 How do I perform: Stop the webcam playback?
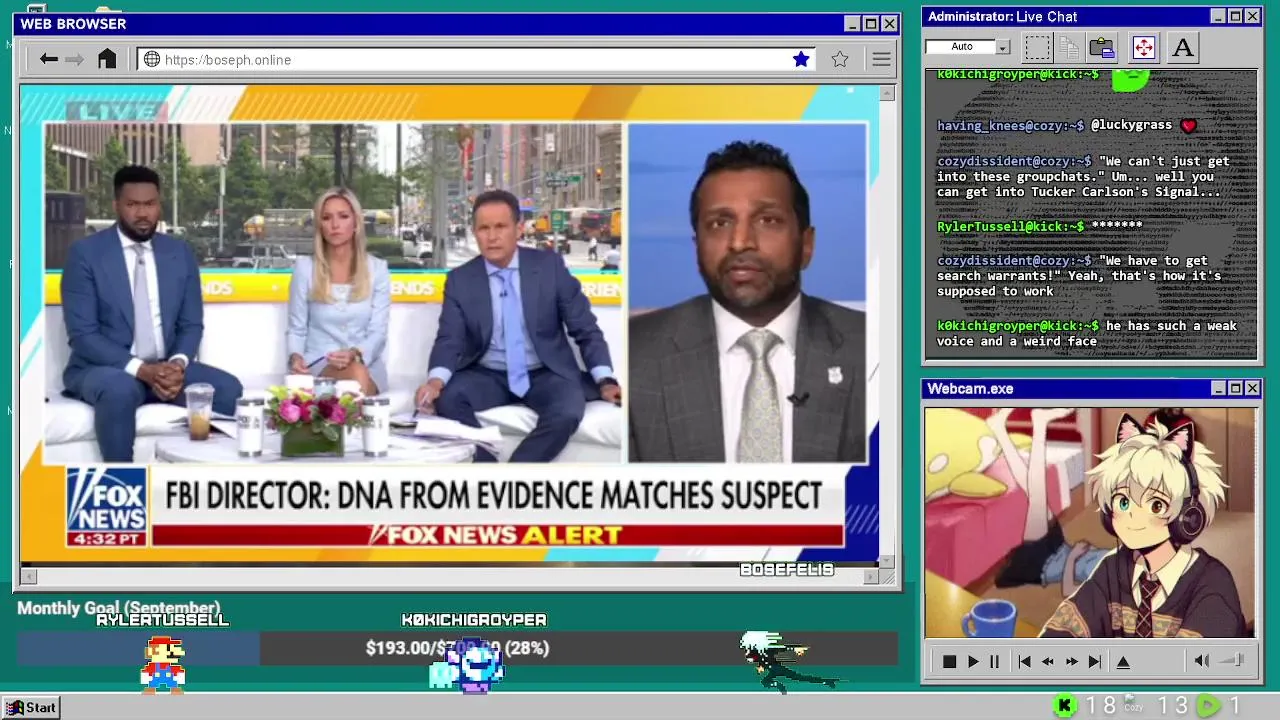point(950,662)
